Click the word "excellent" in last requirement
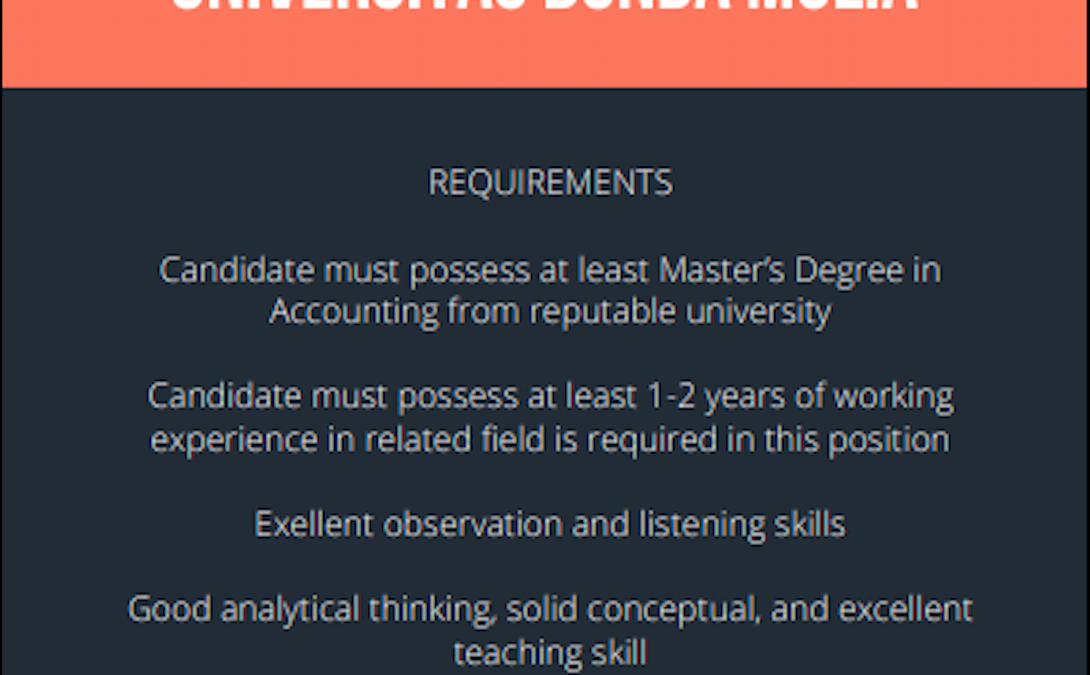Screen dimensions: 1090x675 (905, 610)
